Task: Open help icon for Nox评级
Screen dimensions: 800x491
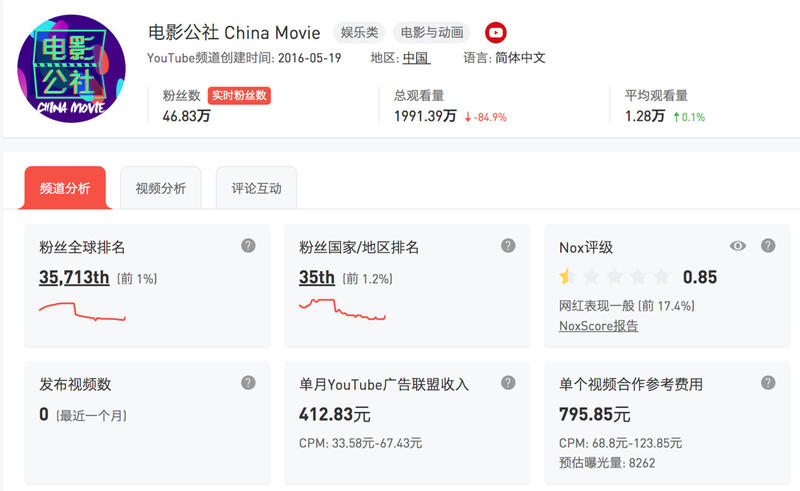Action: 768,246
